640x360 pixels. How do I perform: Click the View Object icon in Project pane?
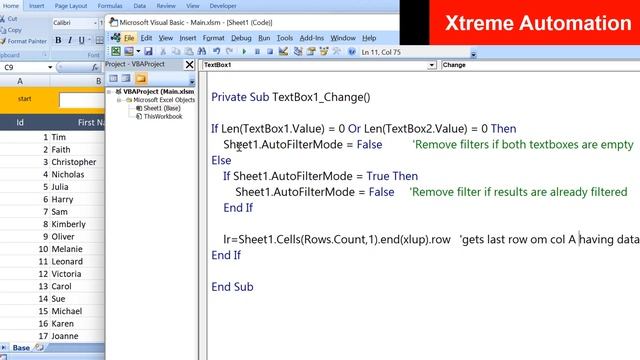[x=126, y=78]
